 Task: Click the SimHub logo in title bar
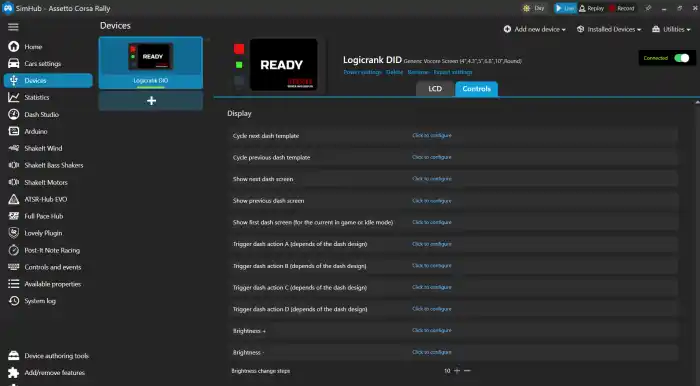click(8, 8)
